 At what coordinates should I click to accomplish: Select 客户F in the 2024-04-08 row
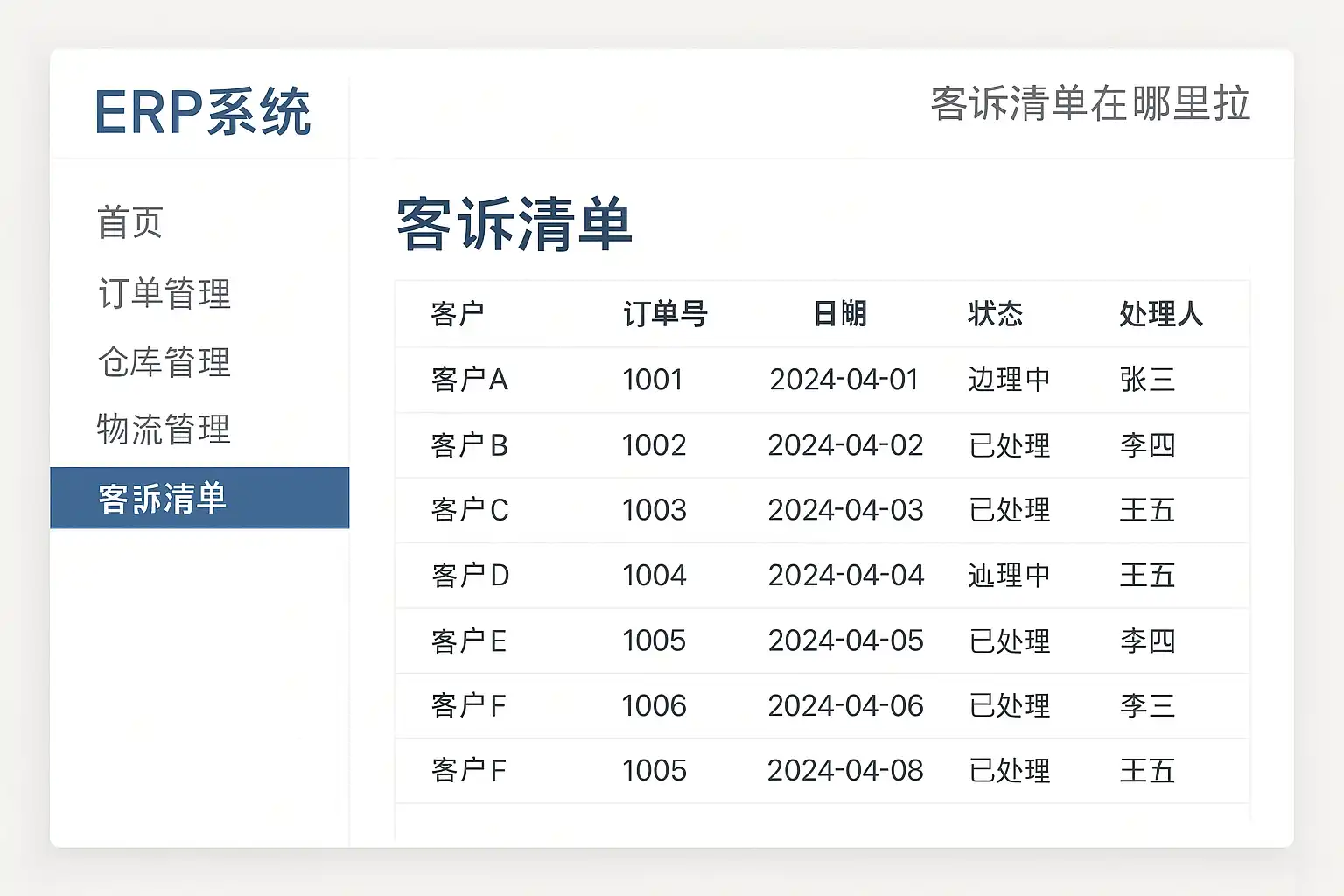(x=469, y=771)
